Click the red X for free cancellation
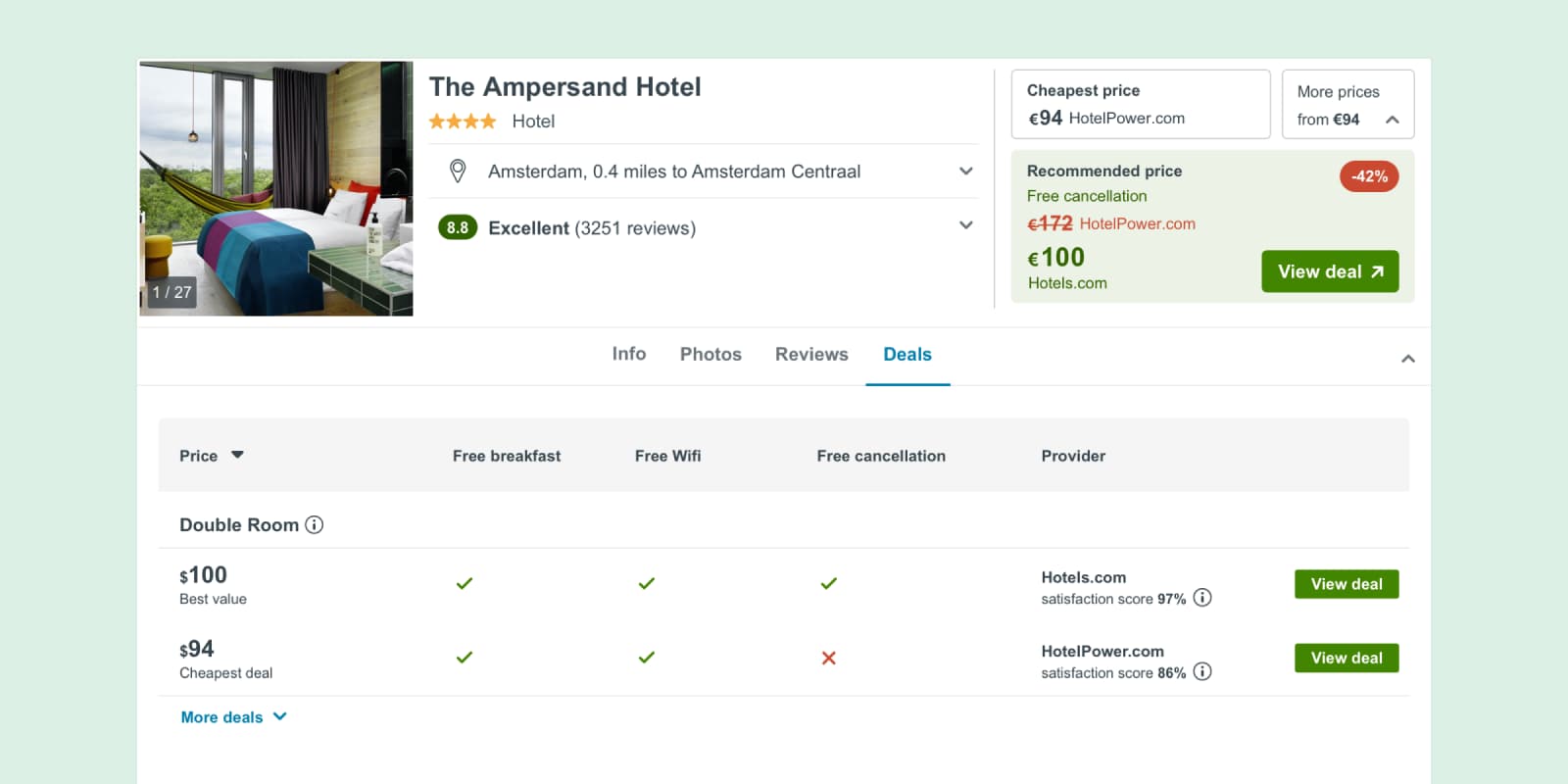The image size is (1568, 784). pos(829,659)
